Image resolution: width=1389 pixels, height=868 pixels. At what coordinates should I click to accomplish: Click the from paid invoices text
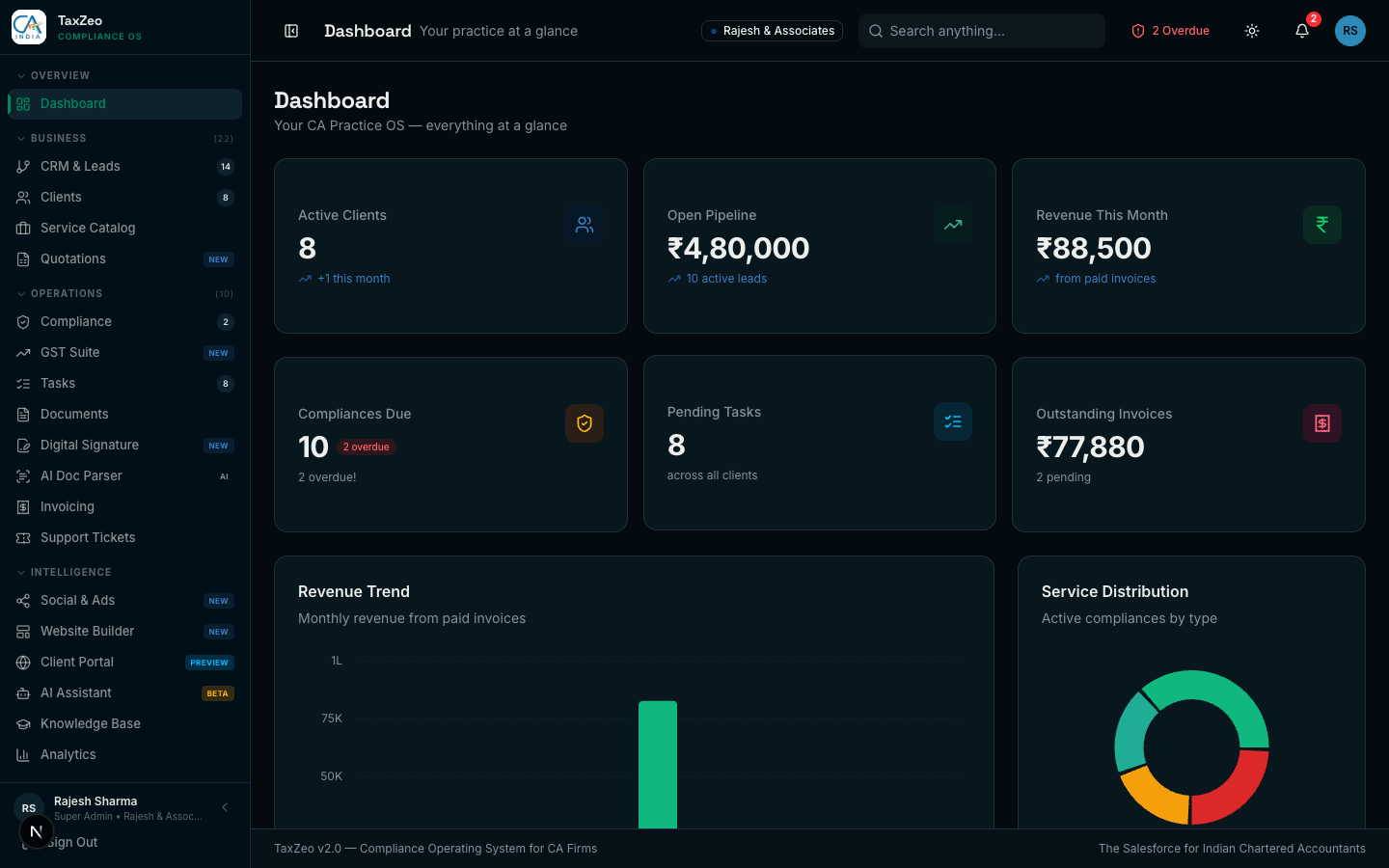tap(1105, 279)
